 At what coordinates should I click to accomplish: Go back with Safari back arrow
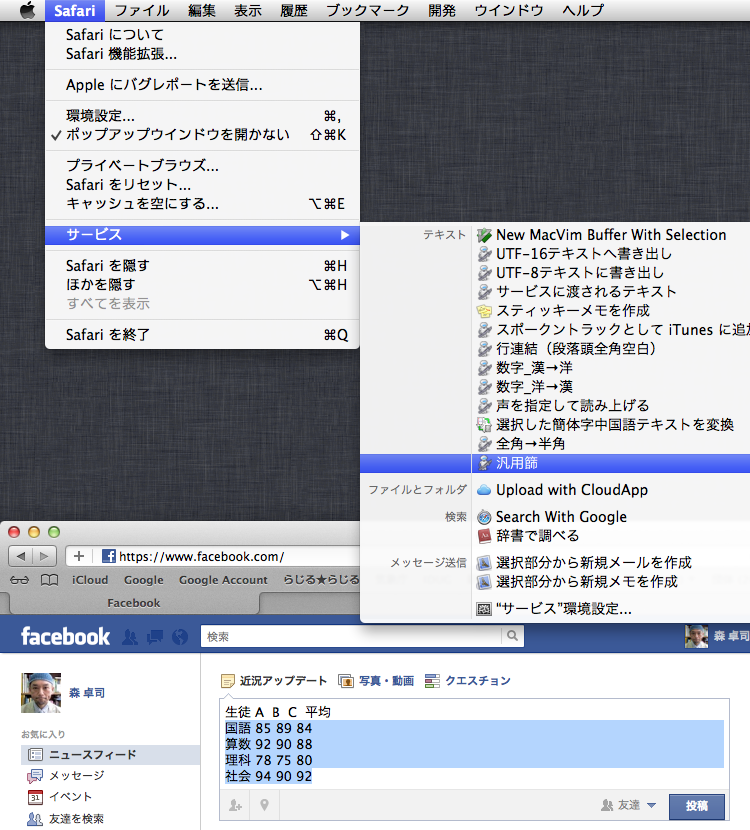pos(21,556)
